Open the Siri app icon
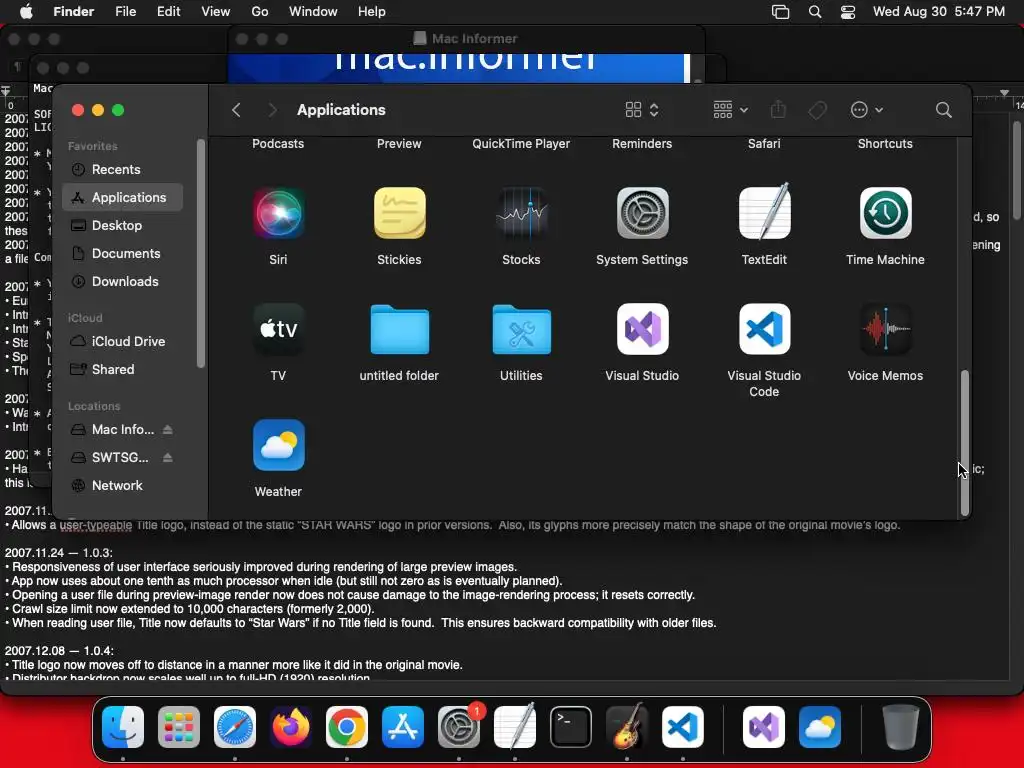This screenshot has height=768, width=1024. click(278, 213)
